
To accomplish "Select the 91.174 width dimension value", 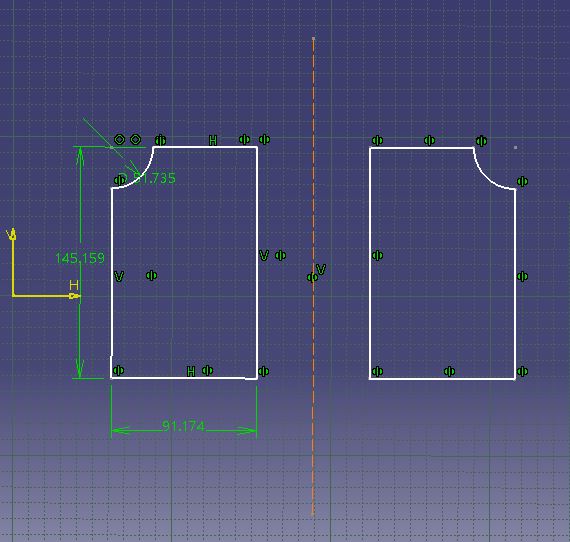I will (184, 426).
